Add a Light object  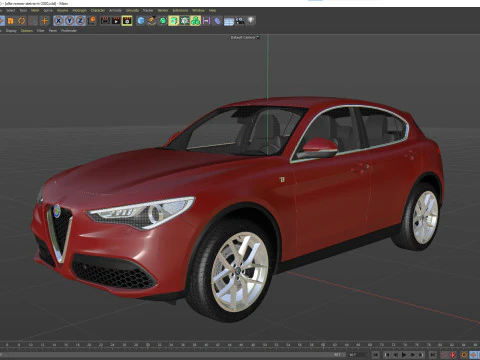pos(251,21)
